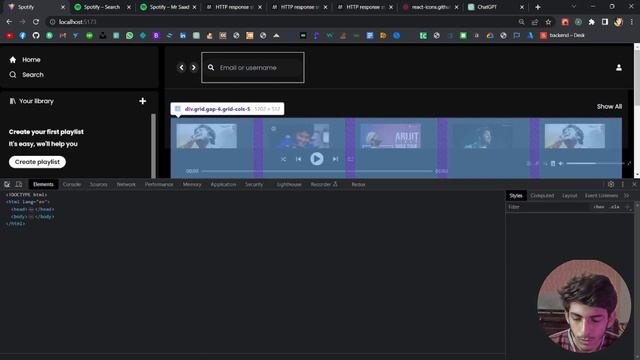
Task: Select the Computed pane tab
Action: coord(542,196)
